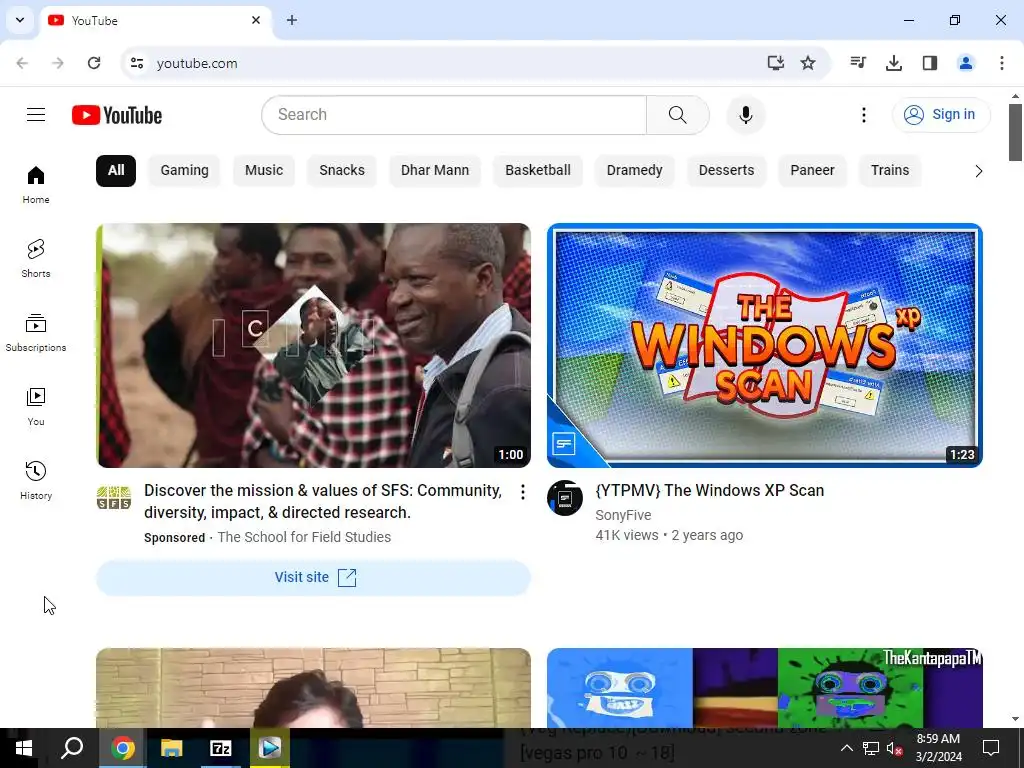The image size is (1024, 768).
Task: Select the Dramedy filter chip
Action: click(x=635, y=170)
